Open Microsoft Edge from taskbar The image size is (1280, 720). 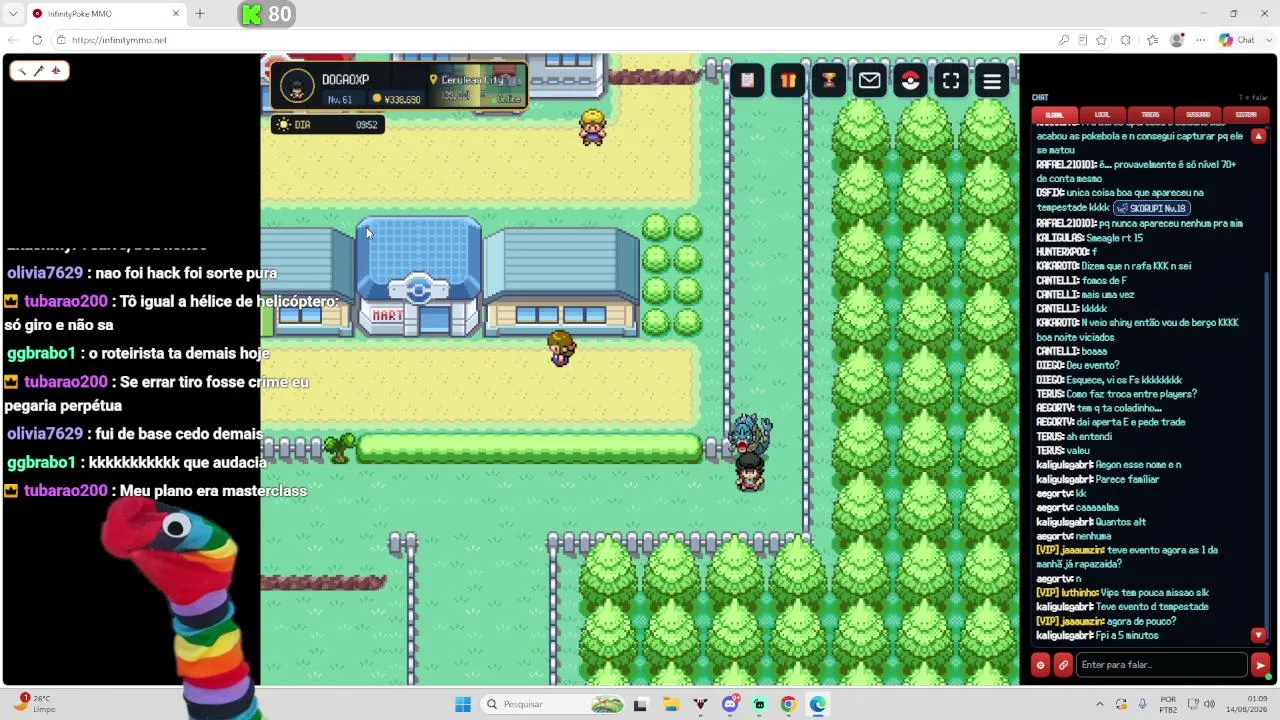tap(818, 704)
